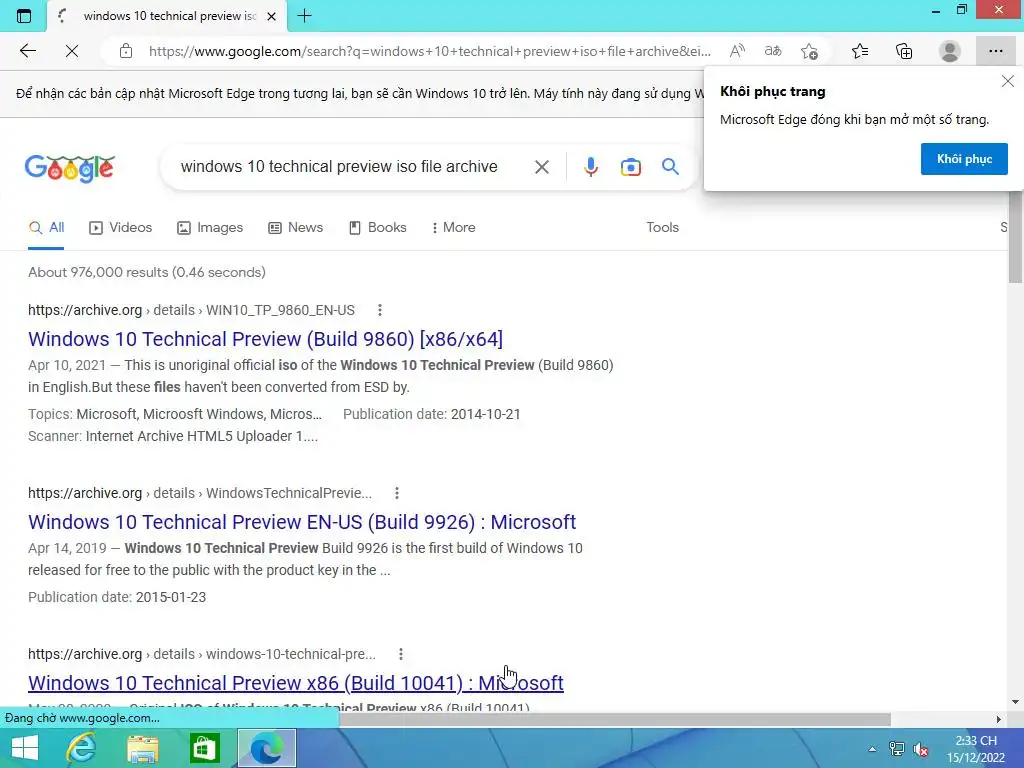1024x768 pixels.
Task: Click "Publication date: 2015-01-23" text
Action: coord(117,597)
